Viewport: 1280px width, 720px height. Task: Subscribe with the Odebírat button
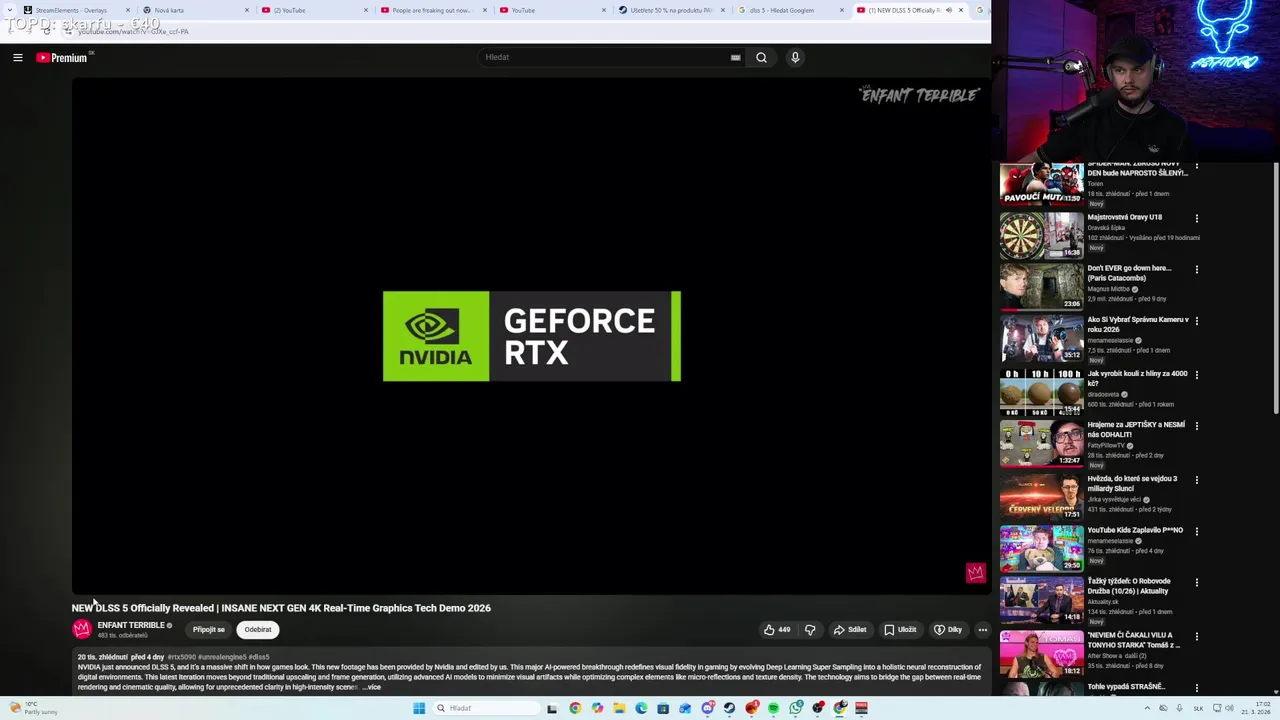click(258, 630)
